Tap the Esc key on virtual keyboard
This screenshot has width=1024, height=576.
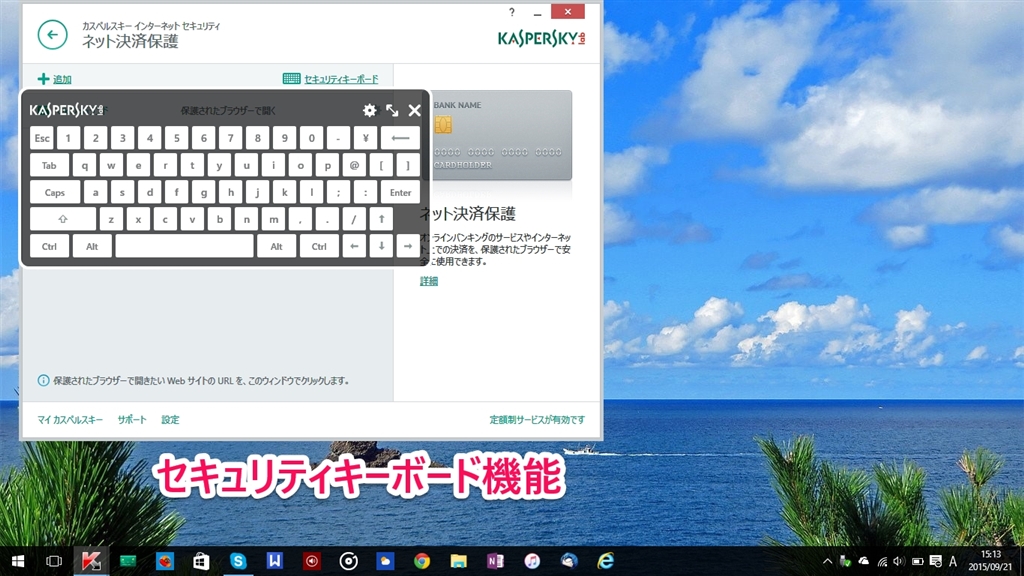[x=42, y=138]
